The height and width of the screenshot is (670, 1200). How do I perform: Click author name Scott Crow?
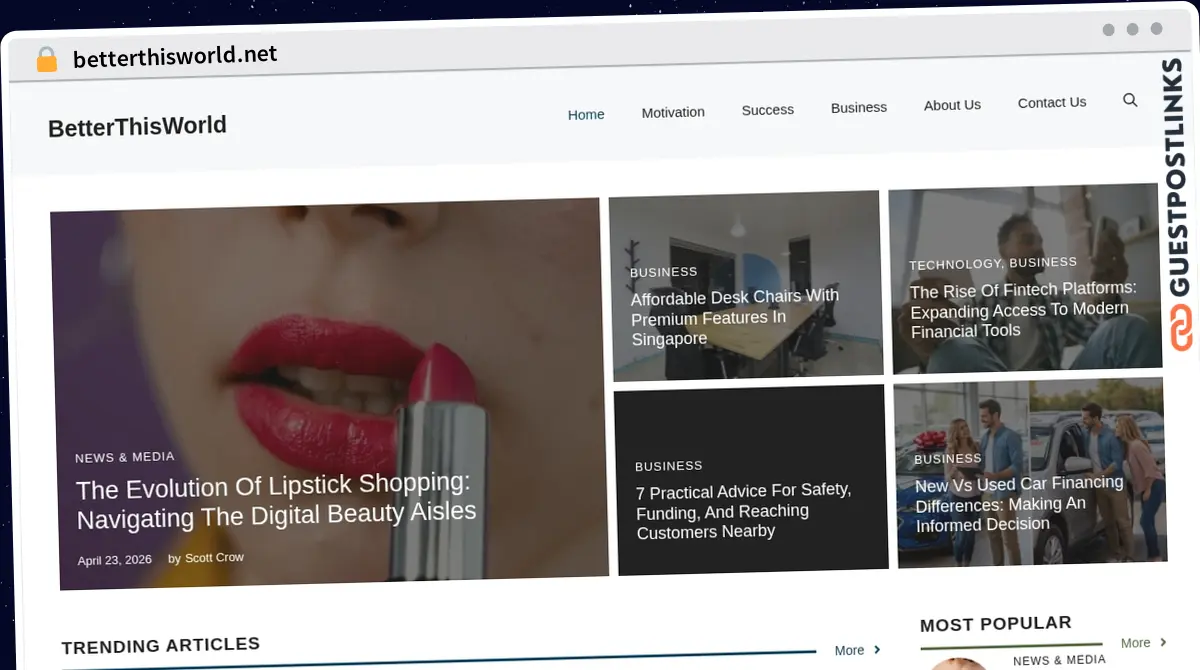tap(214, 558)
